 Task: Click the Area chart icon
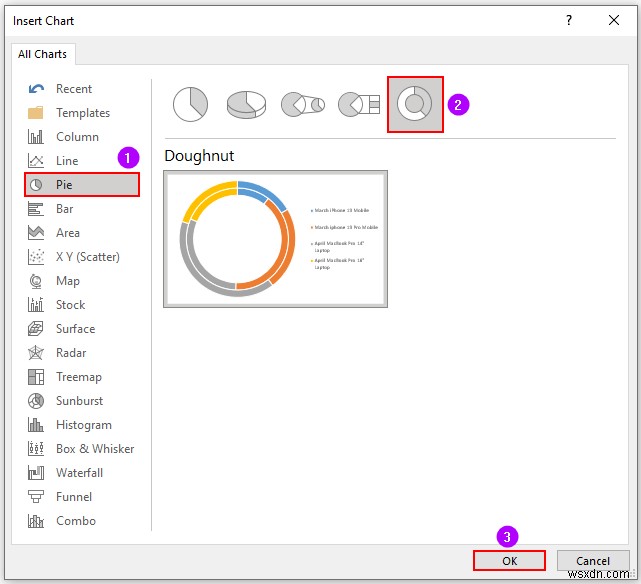point(36,233)
